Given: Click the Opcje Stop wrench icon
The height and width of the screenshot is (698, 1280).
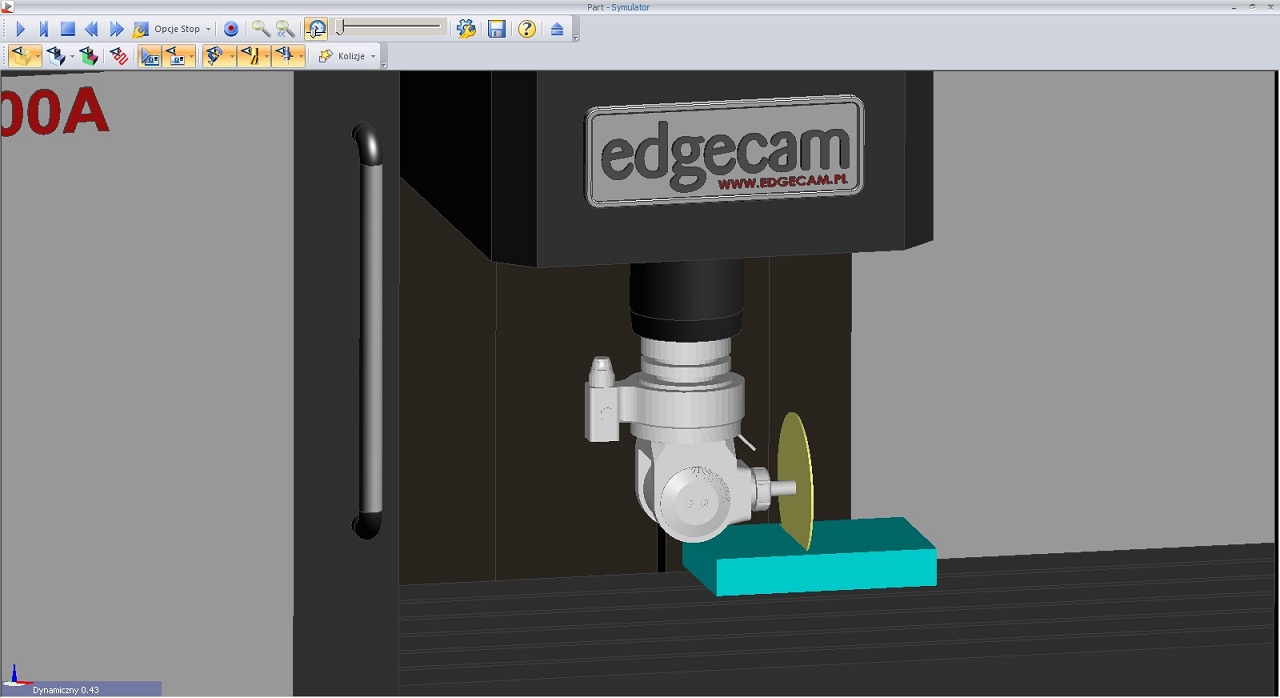Looking at the screenshot, I should [140, 29].
